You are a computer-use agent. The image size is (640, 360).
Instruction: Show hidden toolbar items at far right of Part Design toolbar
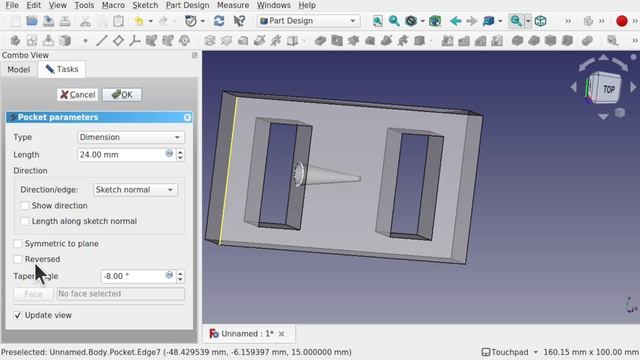(x=635, y=40)
